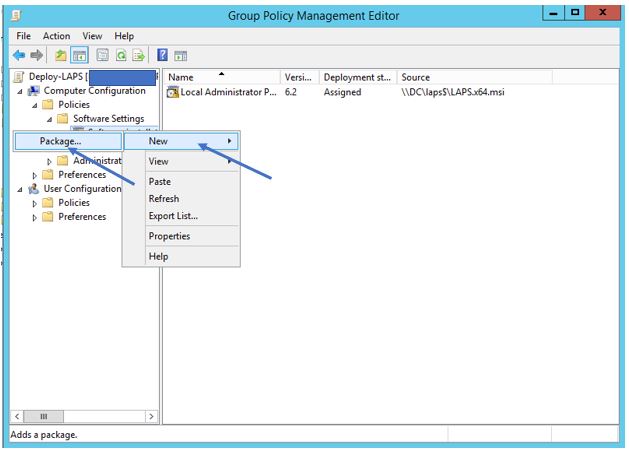Image resolution: width=629 pixels, height=452 pixels.
Task: Click the blue Help question mark icon
Action: click(162, 55)
